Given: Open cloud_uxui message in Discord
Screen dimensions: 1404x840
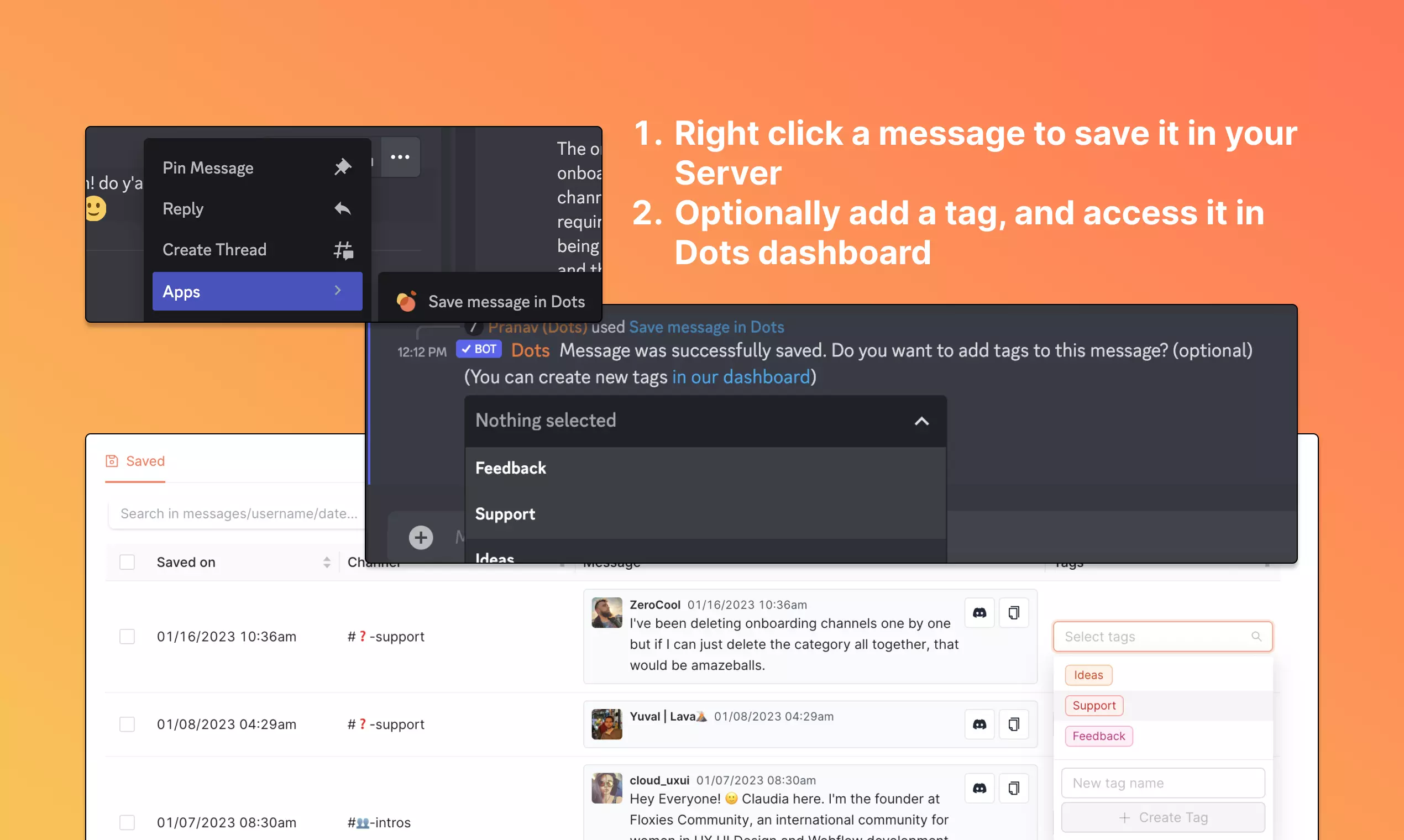Looking at the screenshot, I should click(979, 788).
